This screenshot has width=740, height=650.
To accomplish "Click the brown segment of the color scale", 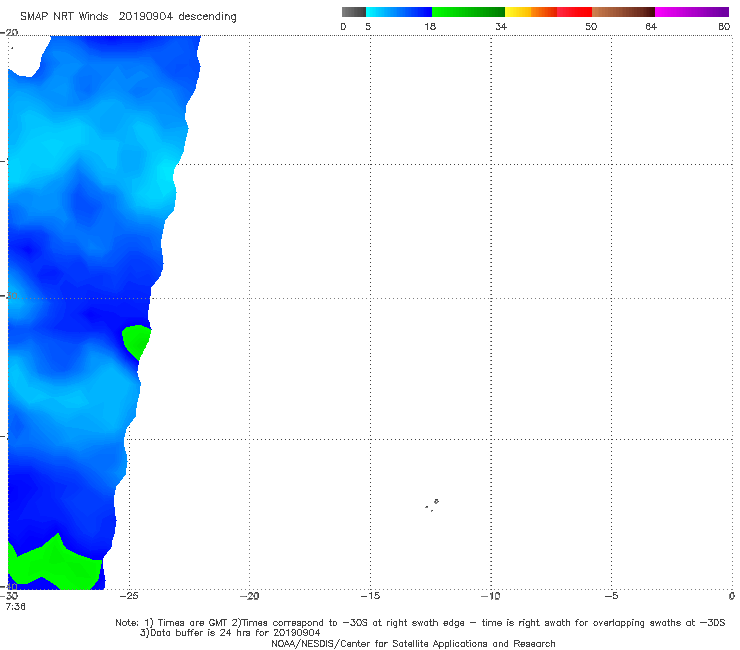I will pos(623,12).
